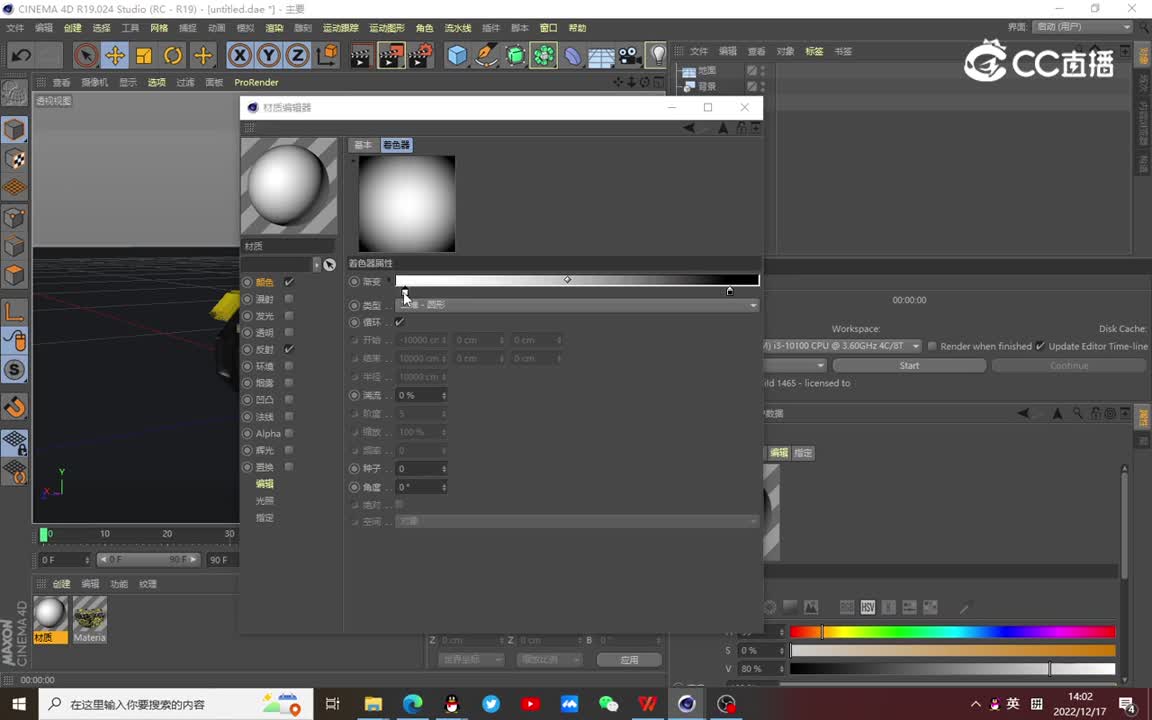Select the Rotate tool
Screen dimensions: 1152x720
coord(173,55)
